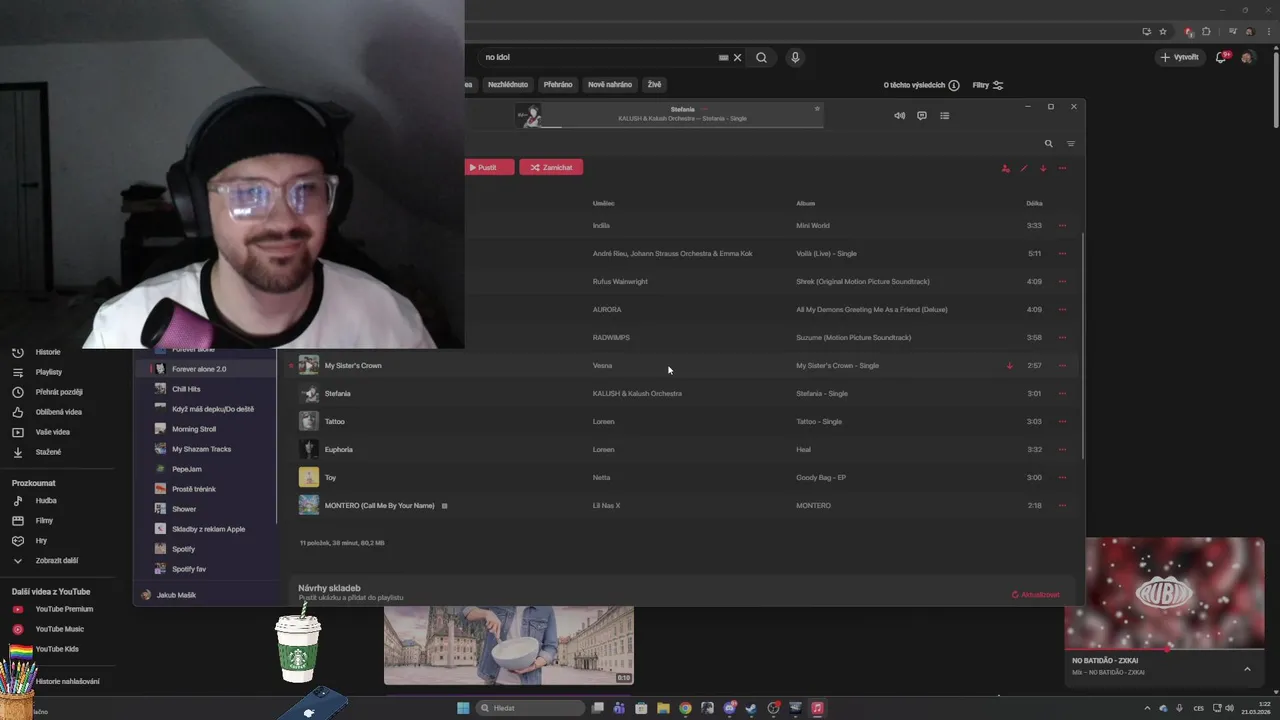Screen dimensions: 1280x720
Task: Open Oblíbená videa in the YouTube sidebar
Action: click(58, 412)
